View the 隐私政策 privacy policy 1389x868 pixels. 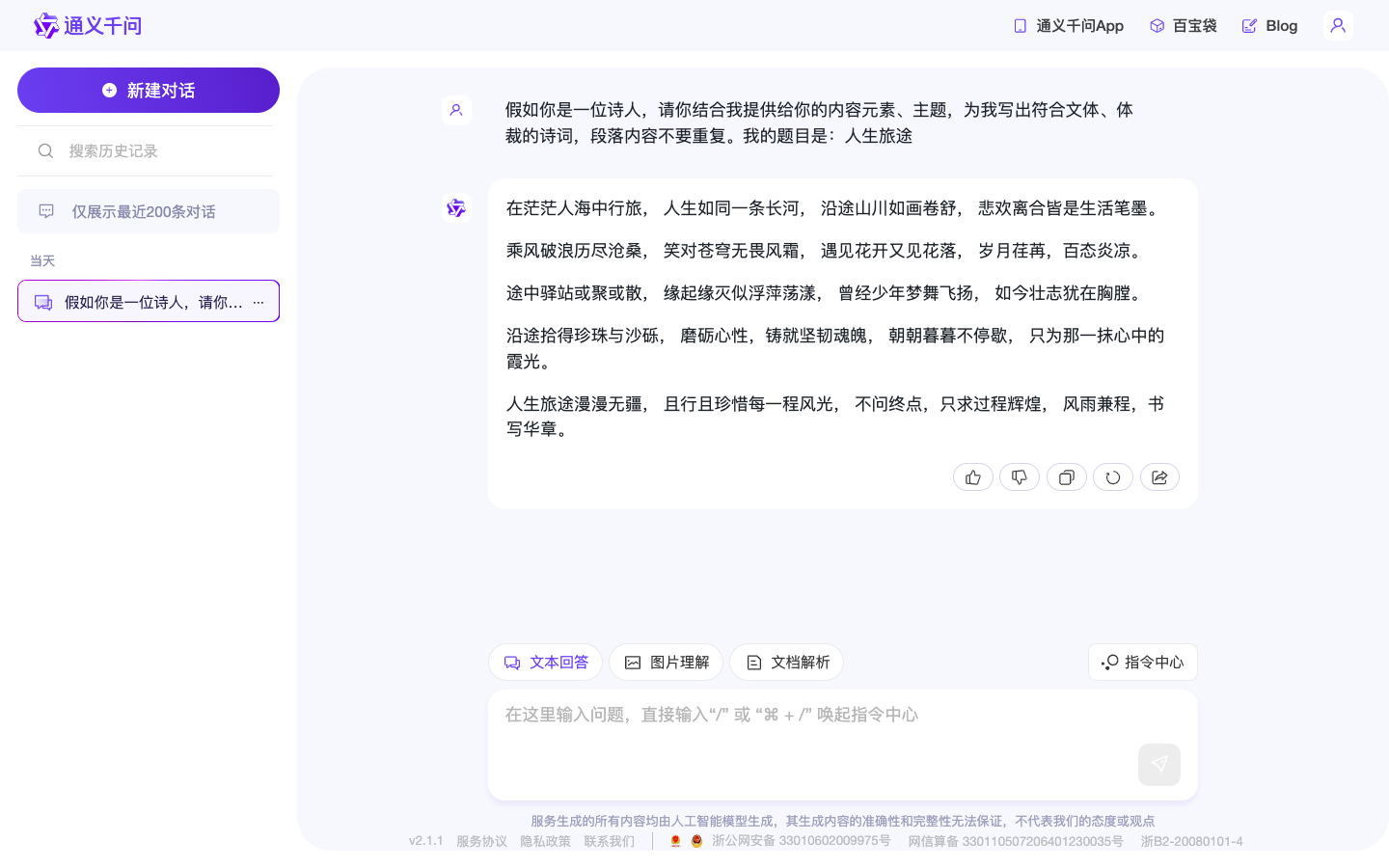pyautogui.click(x=545, y=841)
